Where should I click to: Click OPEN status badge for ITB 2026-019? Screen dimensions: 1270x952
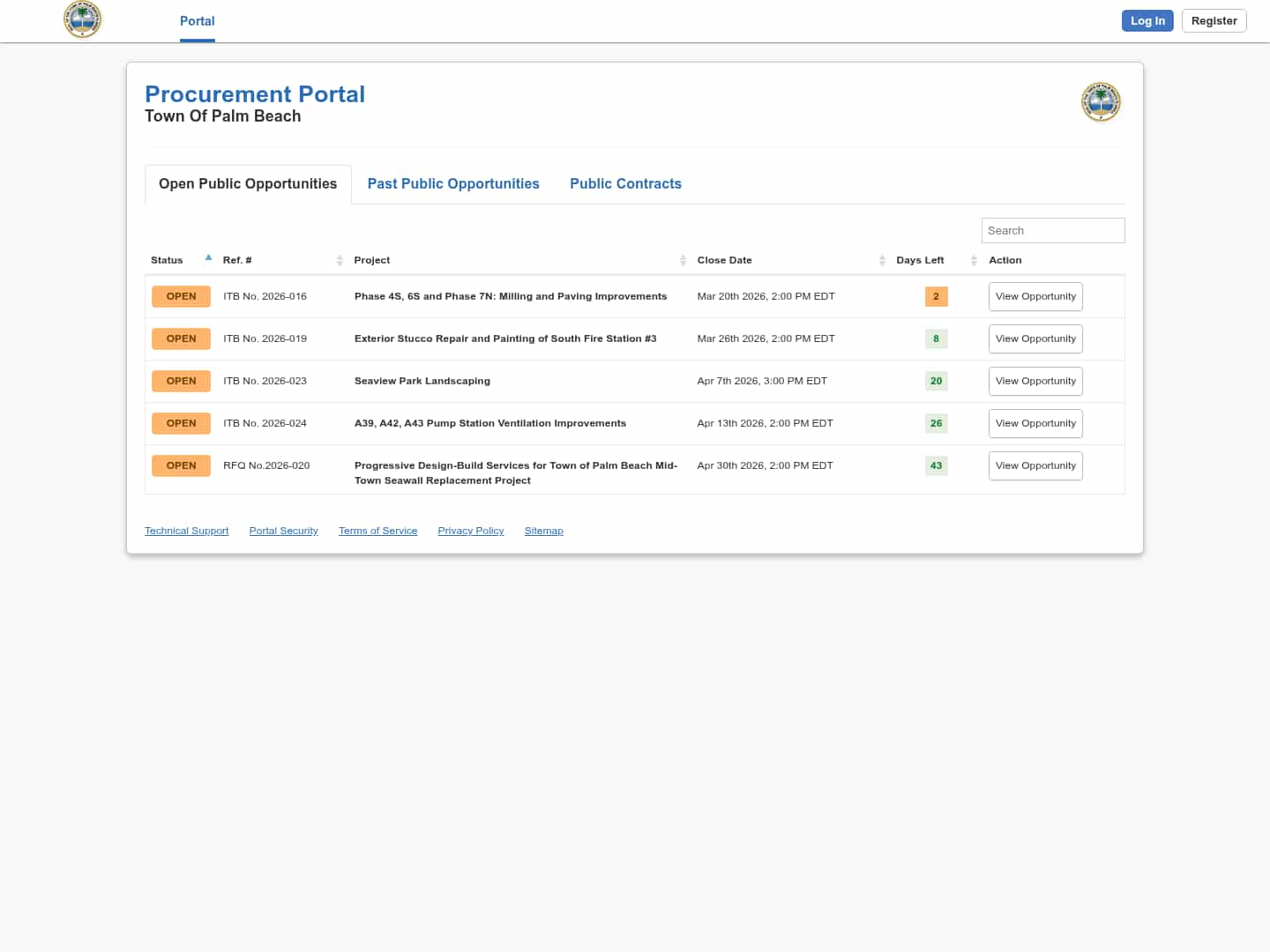(x=181, y=338)
